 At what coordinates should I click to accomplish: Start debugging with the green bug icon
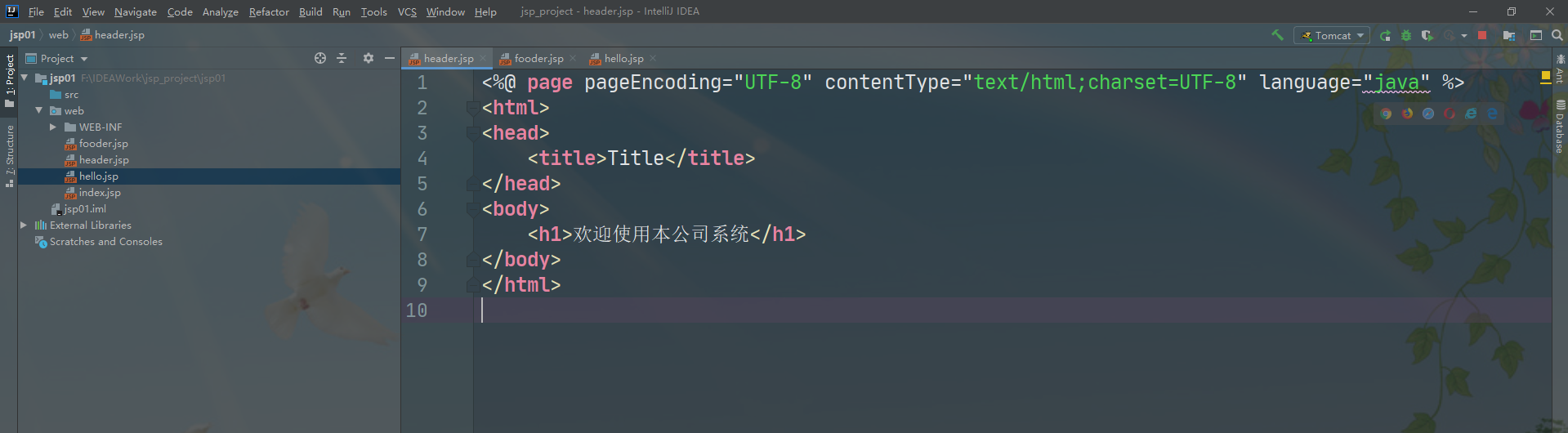click(1406, 35)
